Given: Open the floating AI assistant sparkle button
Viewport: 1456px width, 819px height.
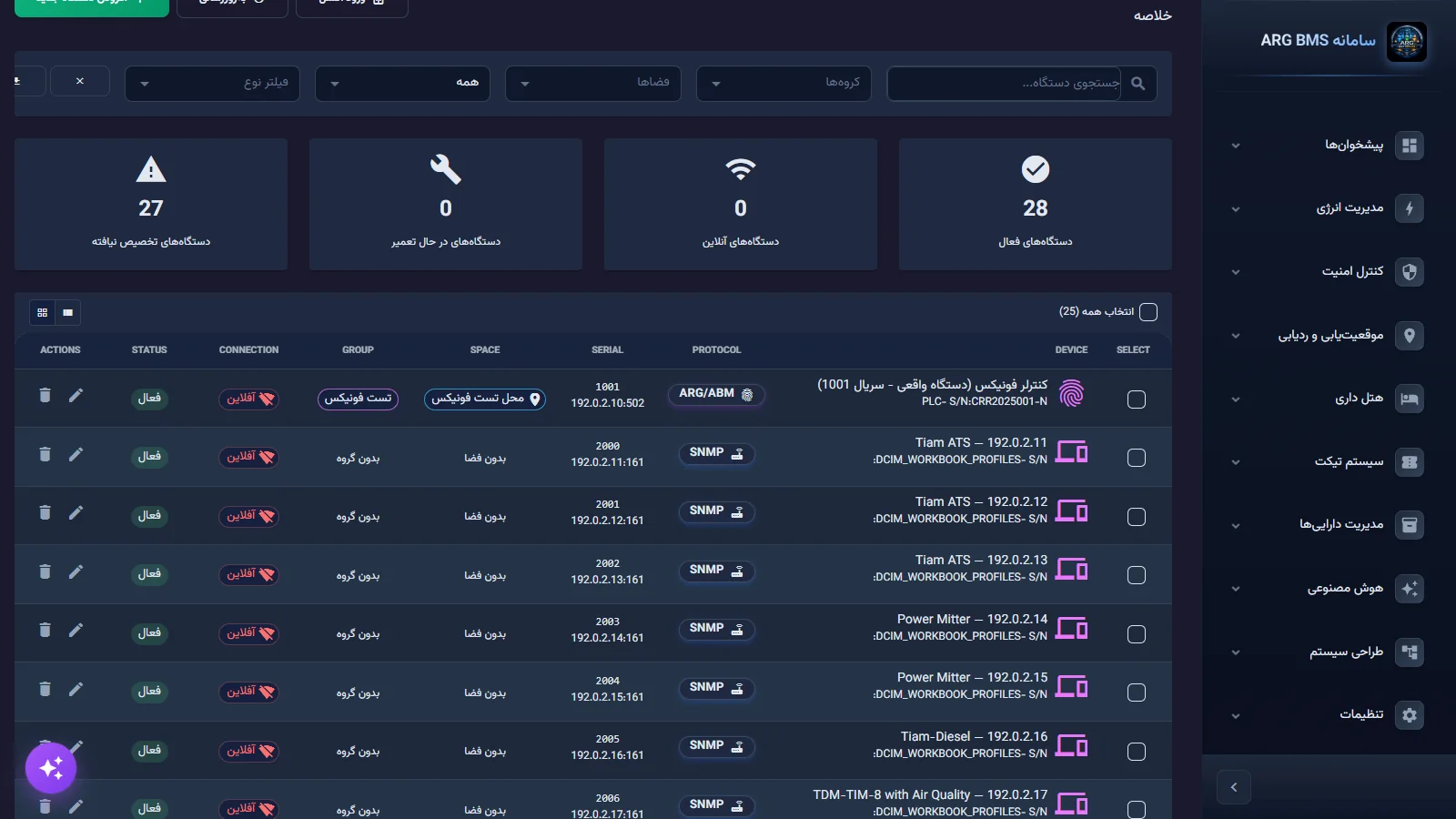Looking at the screenshot, I should tap(51, 768).
